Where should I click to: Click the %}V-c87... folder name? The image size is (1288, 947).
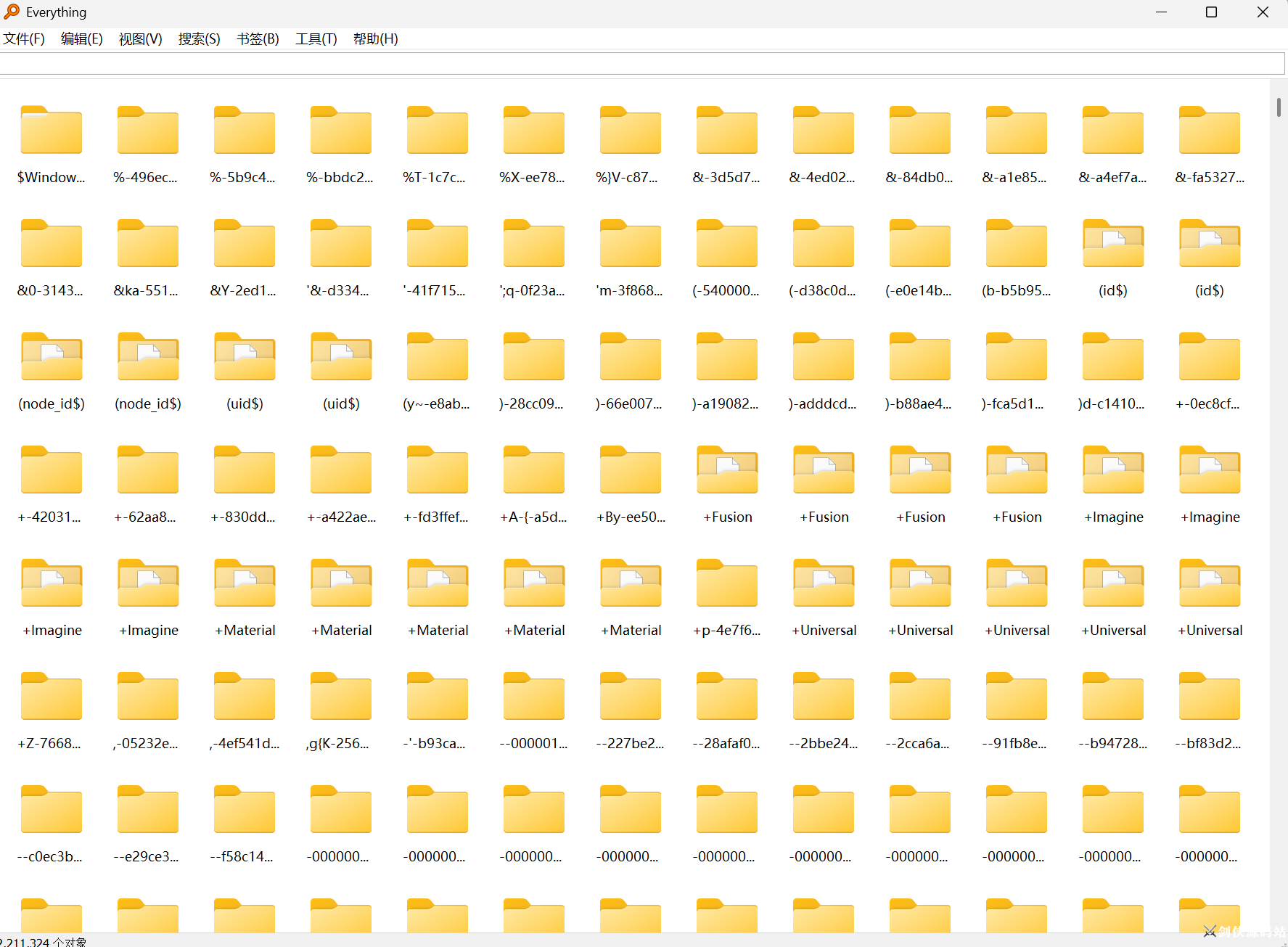click(x=627, y=177)
